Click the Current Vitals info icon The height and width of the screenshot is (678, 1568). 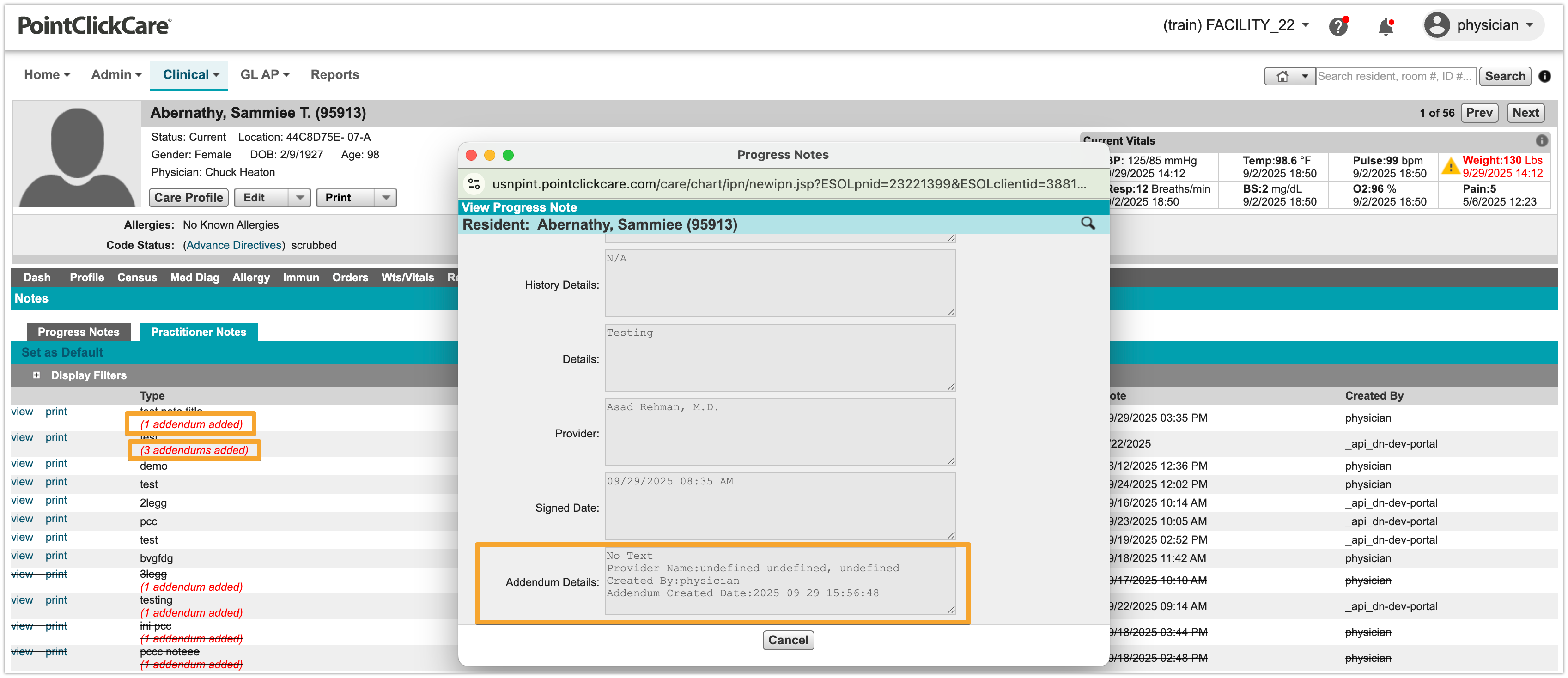pos(1541,140)
